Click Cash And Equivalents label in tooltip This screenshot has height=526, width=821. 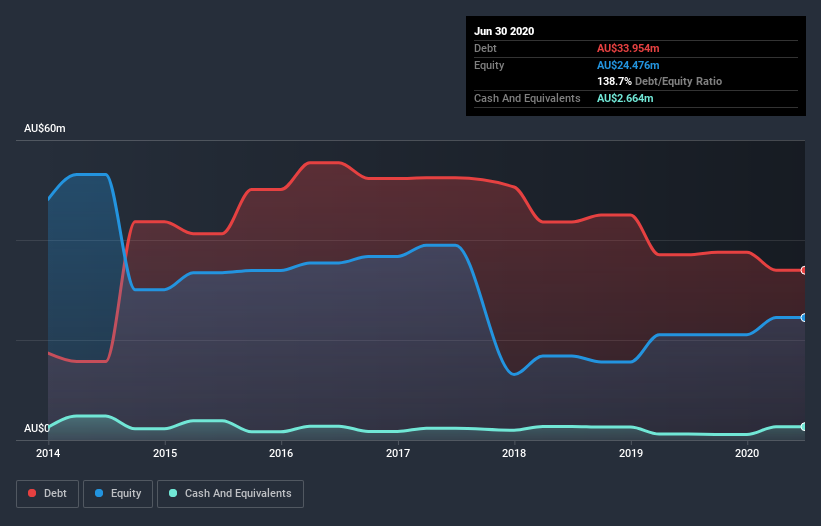tap(527, 98)
